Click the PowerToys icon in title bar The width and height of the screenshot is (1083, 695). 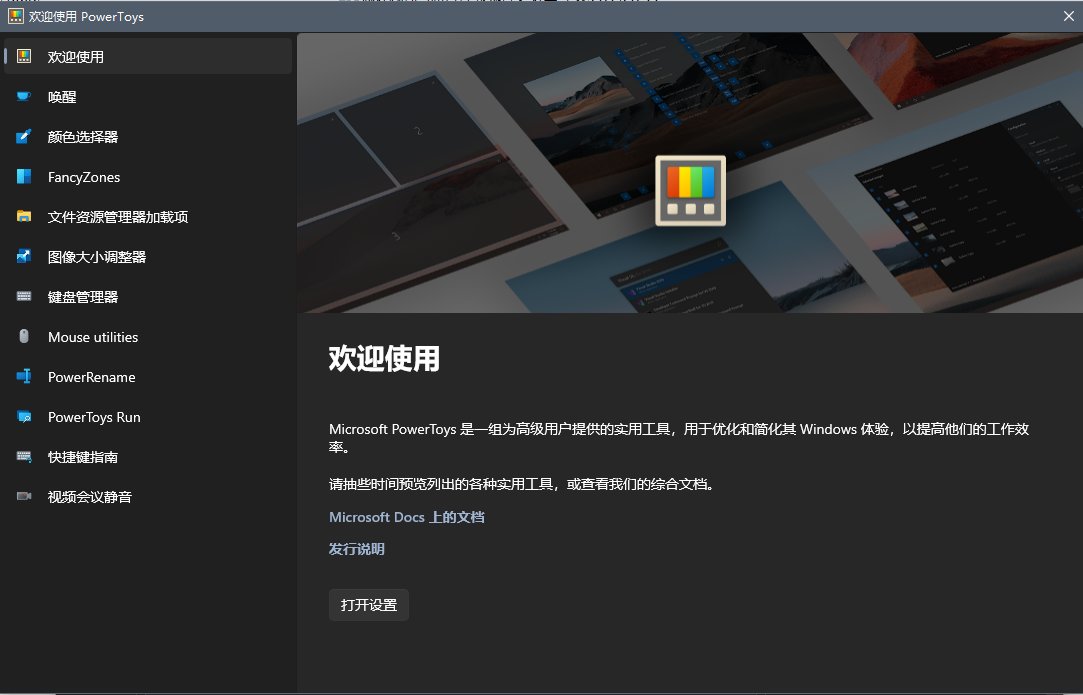tap(15, 16)
